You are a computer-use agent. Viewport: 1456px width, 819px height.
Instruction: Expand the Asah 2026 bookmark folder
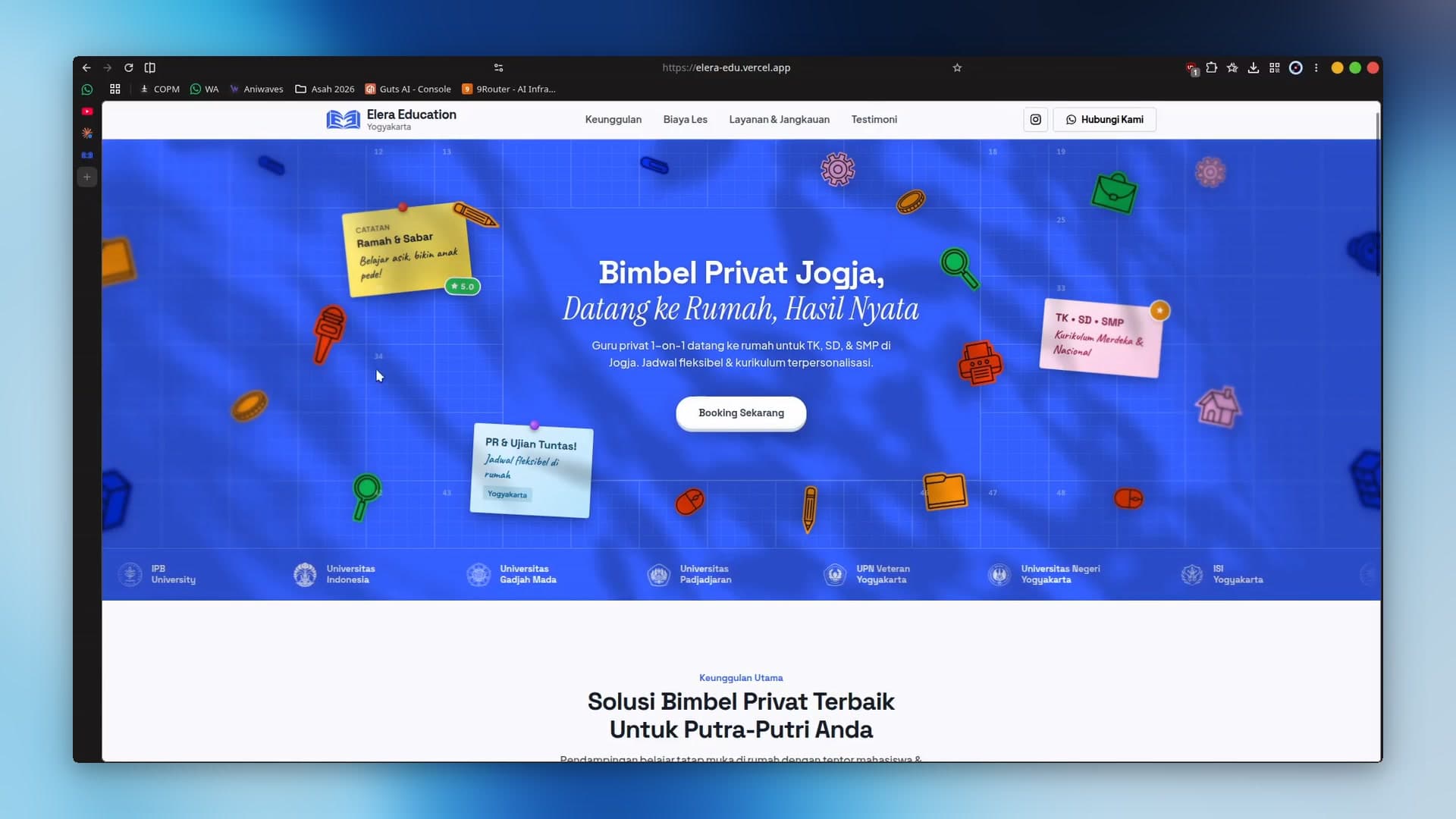point(325,89)
